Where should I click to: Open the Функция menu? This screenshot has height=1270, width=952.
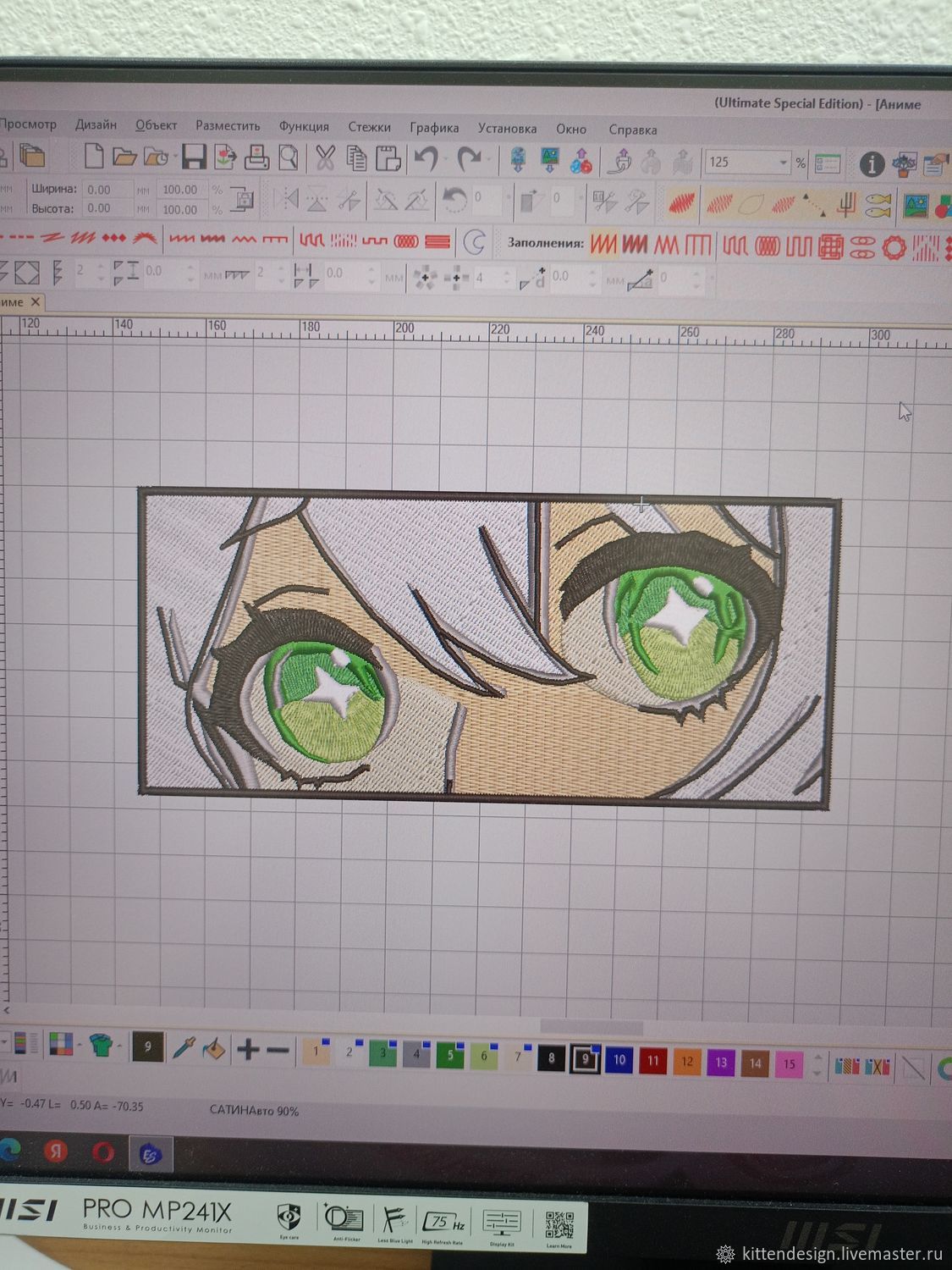304,126
